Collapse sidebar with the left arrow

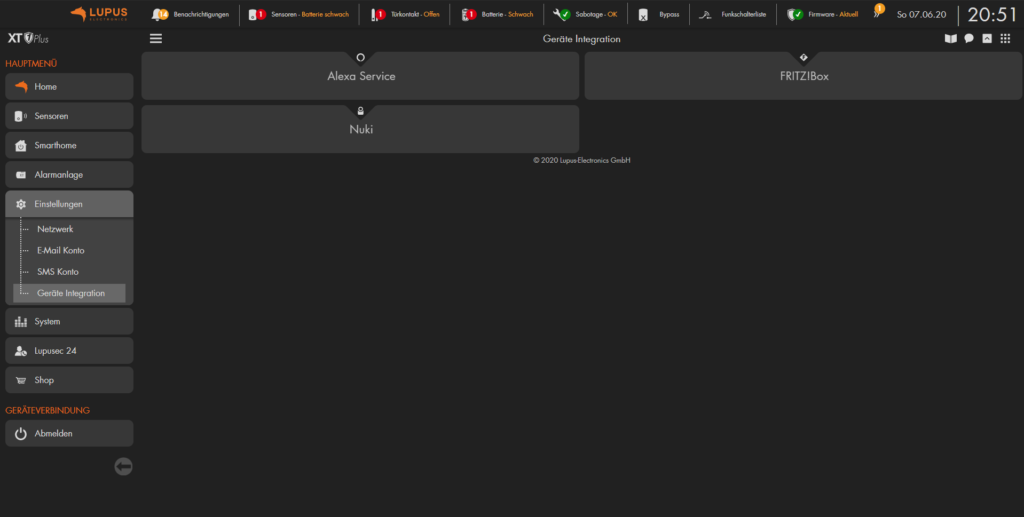pos(123,466)
